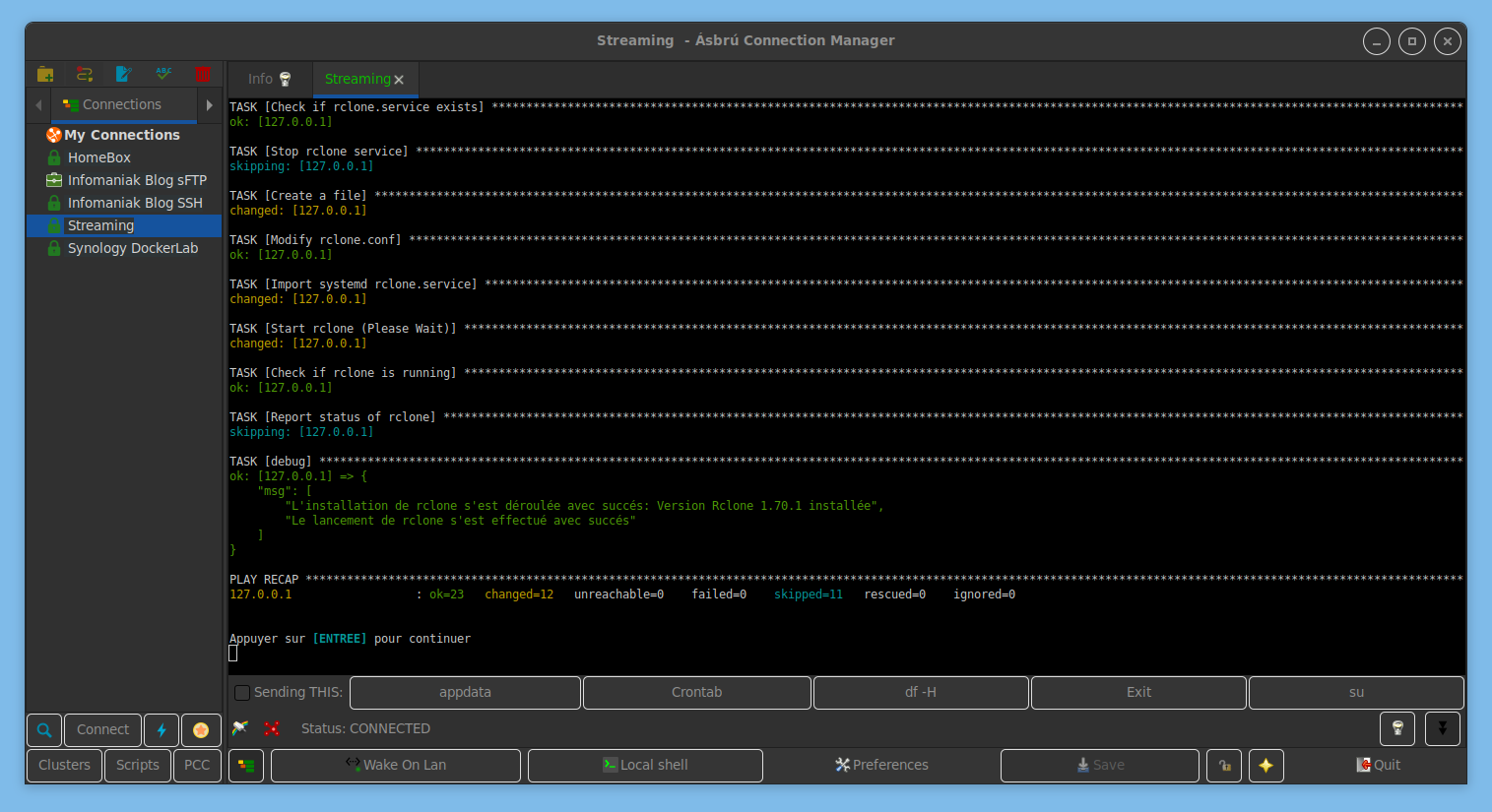Click the double down-arrow button
Image resolution: width=1492 pixels, height=812 pixels.
pyautogui.click(x=1443, y=729)
